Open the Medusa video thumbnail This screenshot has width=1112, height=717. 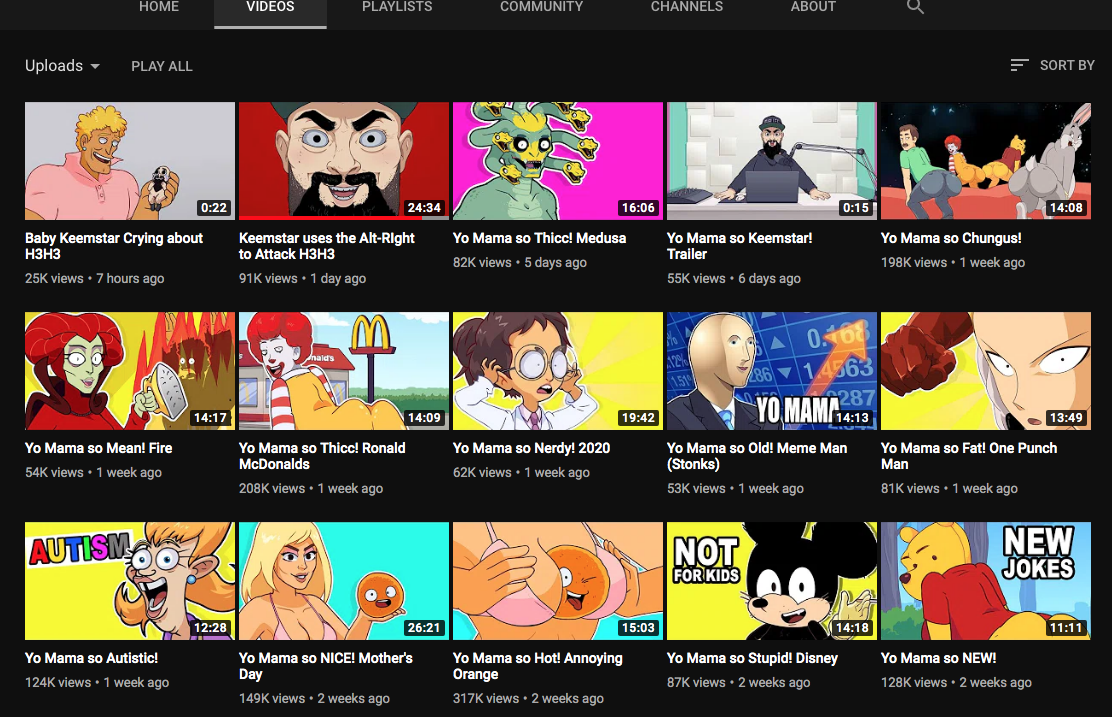click(x=558, y=161)
